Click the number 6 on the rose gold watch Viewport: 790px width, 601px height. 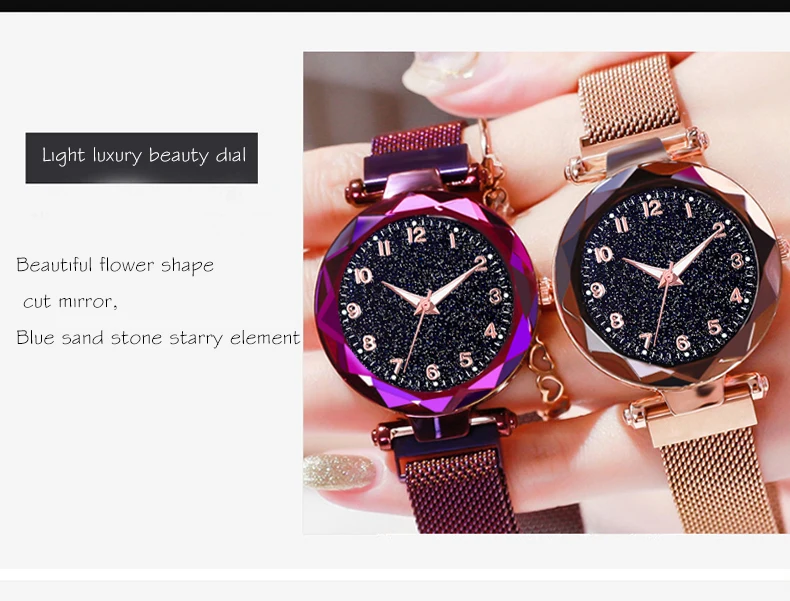[x=683, y=343]
